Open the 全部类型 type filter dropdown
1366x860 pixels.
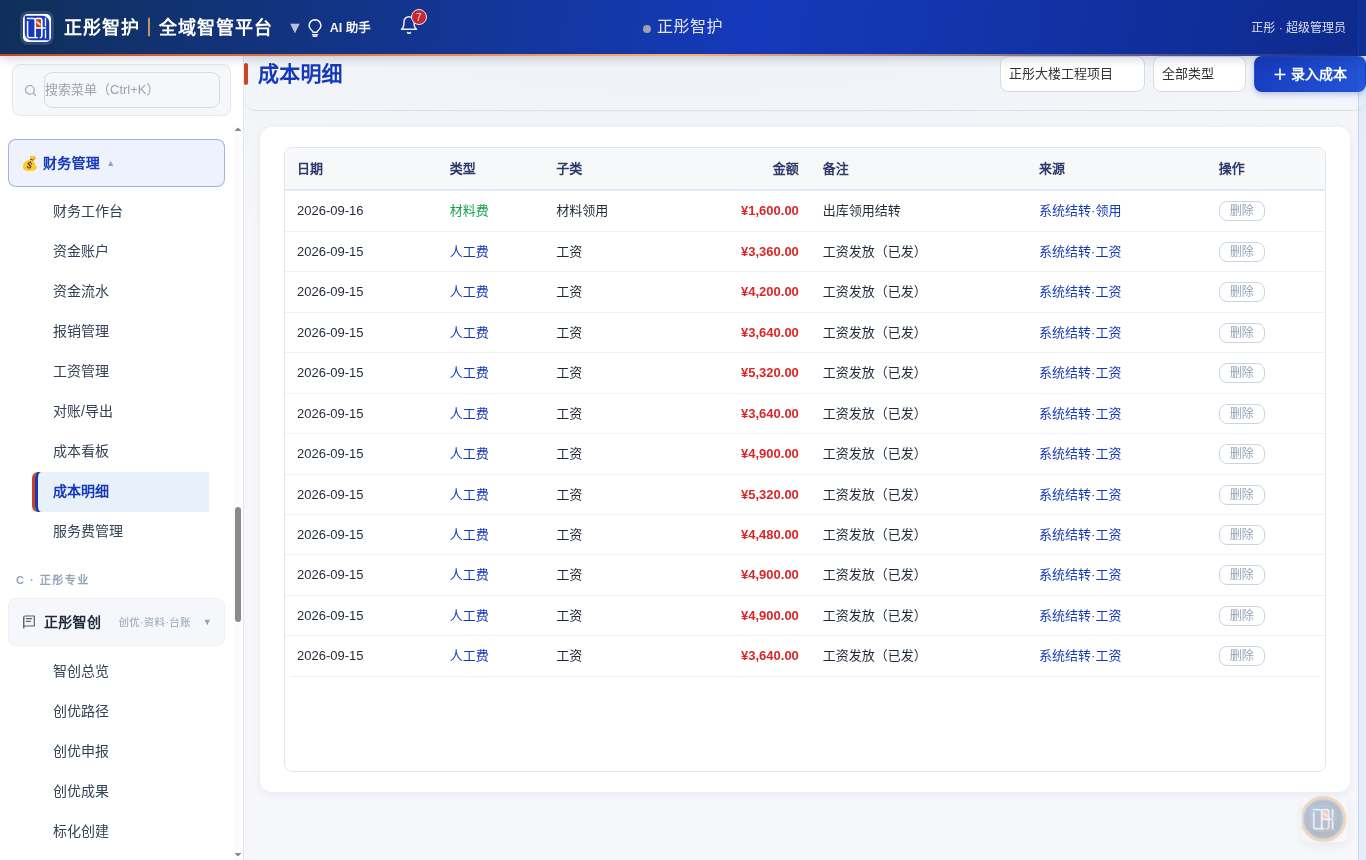[1199, 74]
